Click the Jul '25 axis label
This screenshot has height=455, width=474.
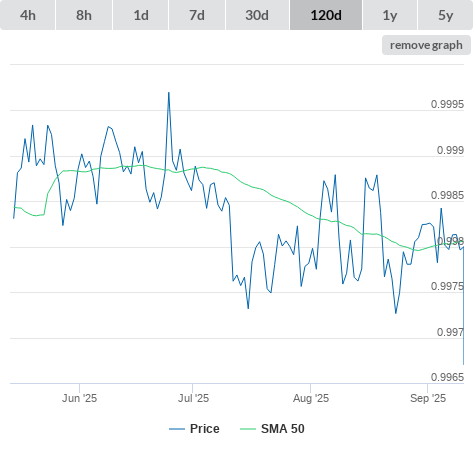click(193, 398)
